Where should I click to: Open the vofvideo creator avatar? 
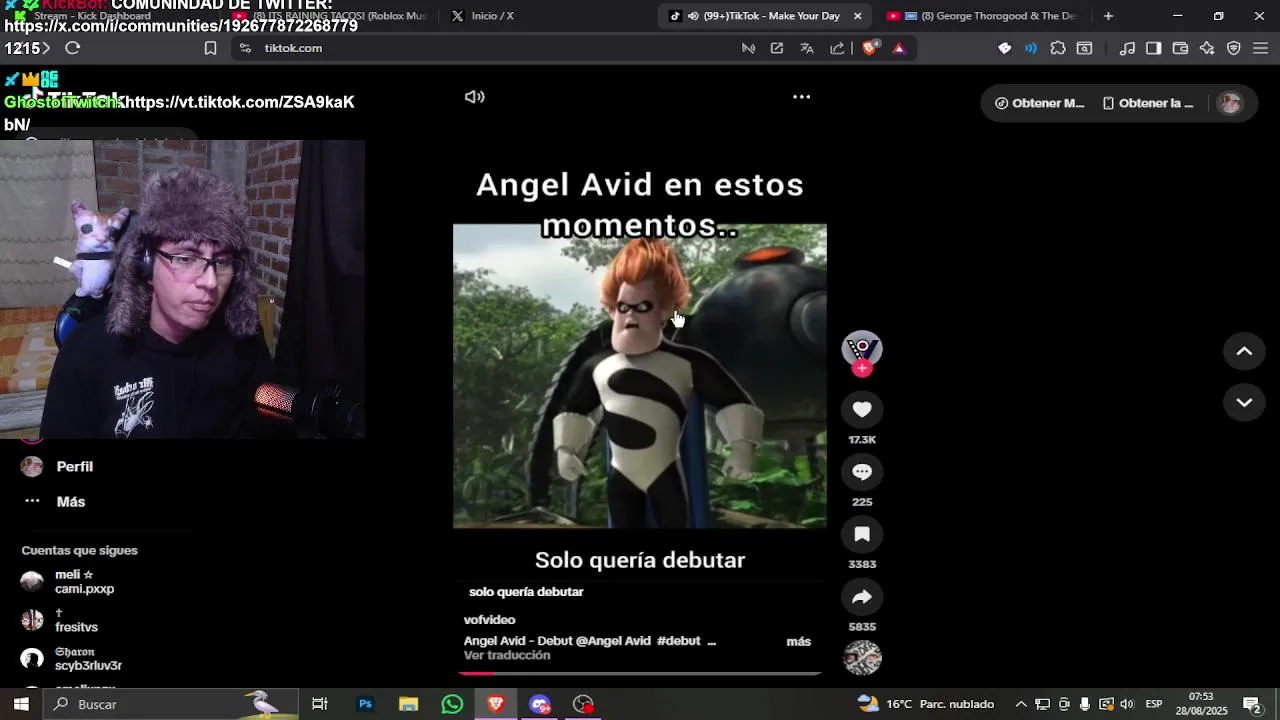coord(862,347)
